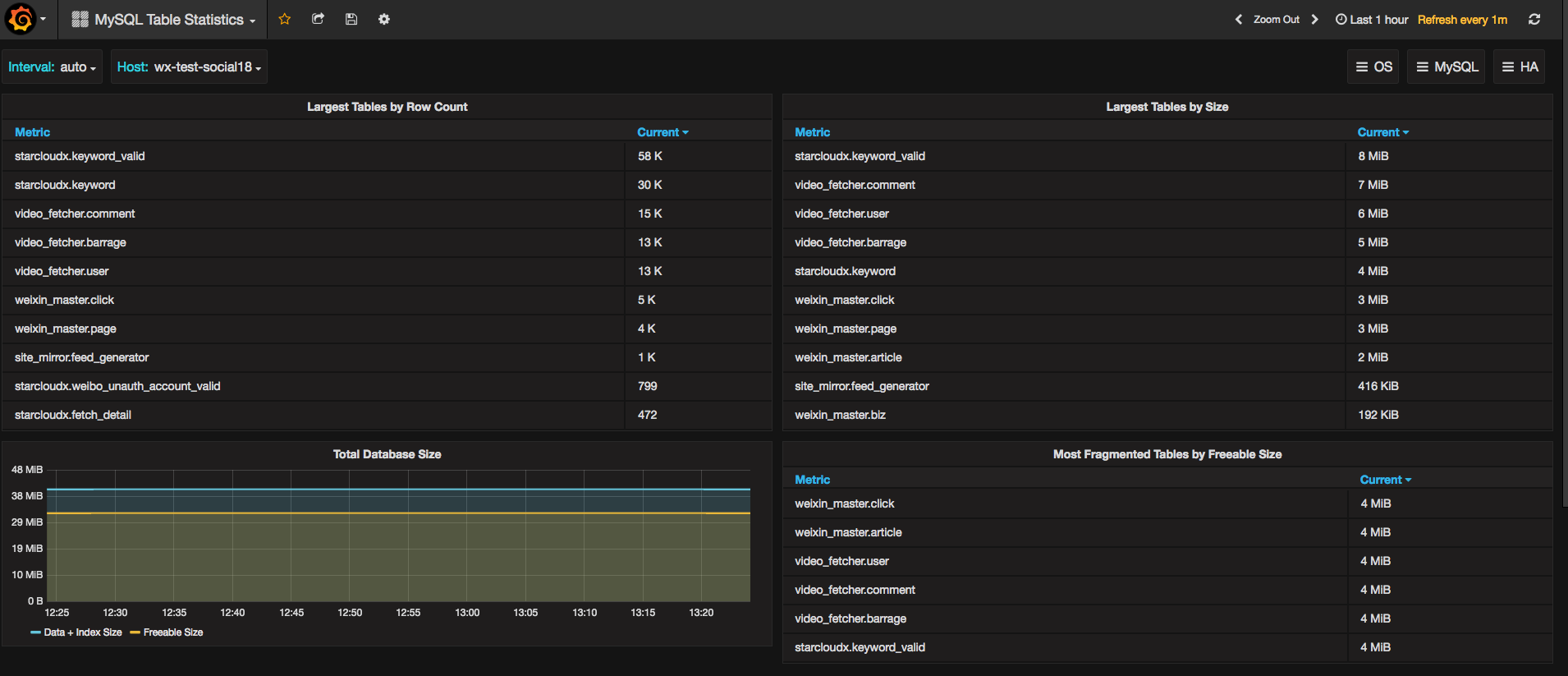Shift time range forward with right chevron
Screen dimensions: 1568x676
pos(1314,20)
